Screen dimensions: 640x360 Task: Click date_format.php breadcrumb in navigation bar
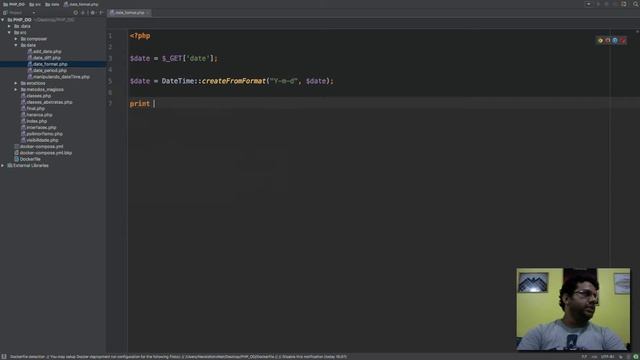[x=81, y=4]
